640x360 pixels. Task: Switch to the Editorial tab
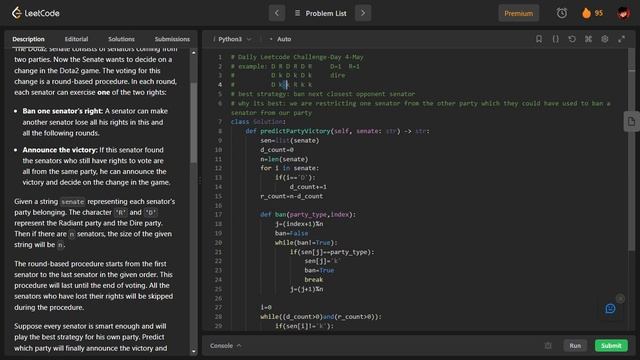click(76, 39)
